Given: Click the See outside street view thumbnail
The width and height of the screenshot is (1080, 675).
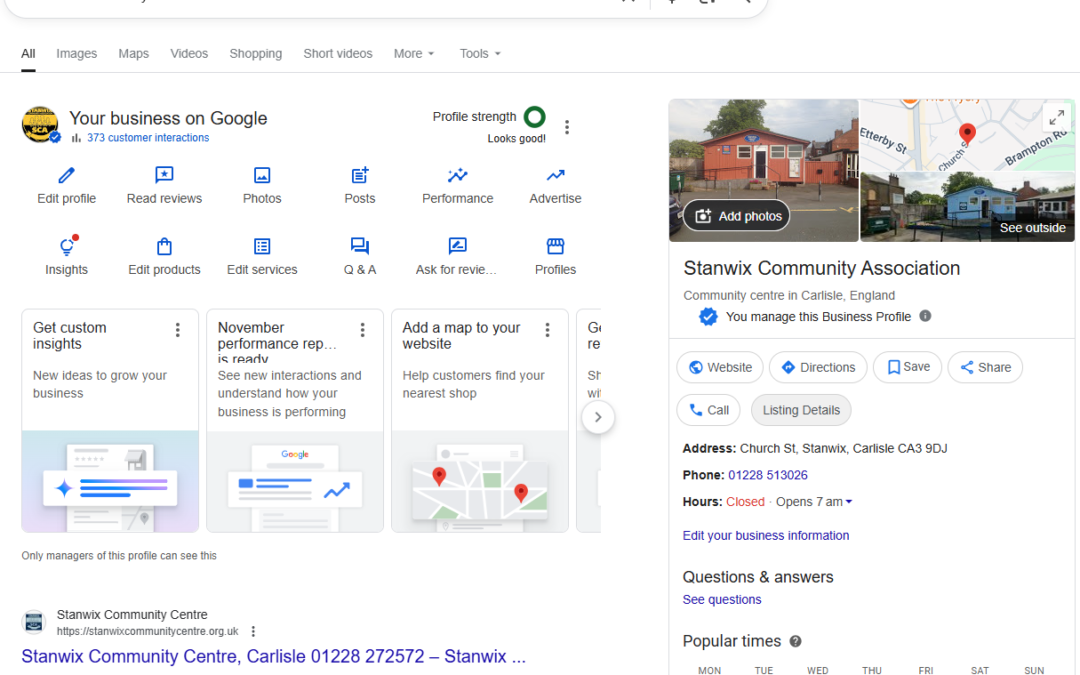Looking at the screenshot, I should [966, 207].
